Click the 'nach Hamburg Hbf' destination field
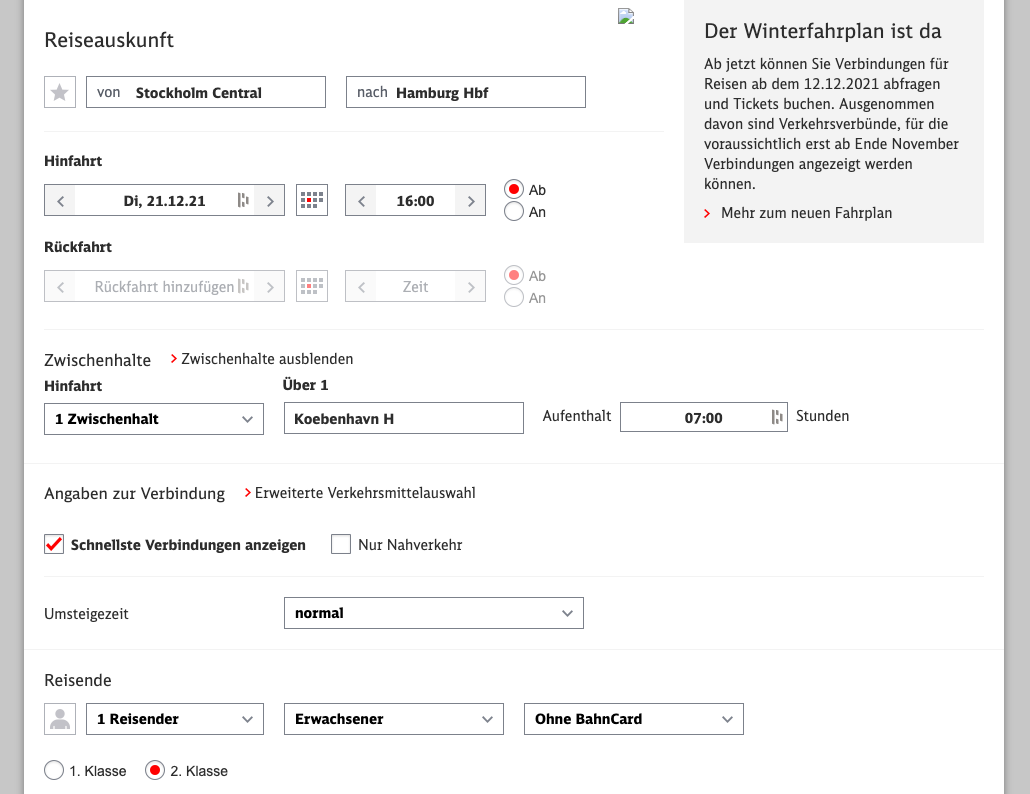This screenshot has height=794, width=1030. pyautogui.click(x=465, y=92)
